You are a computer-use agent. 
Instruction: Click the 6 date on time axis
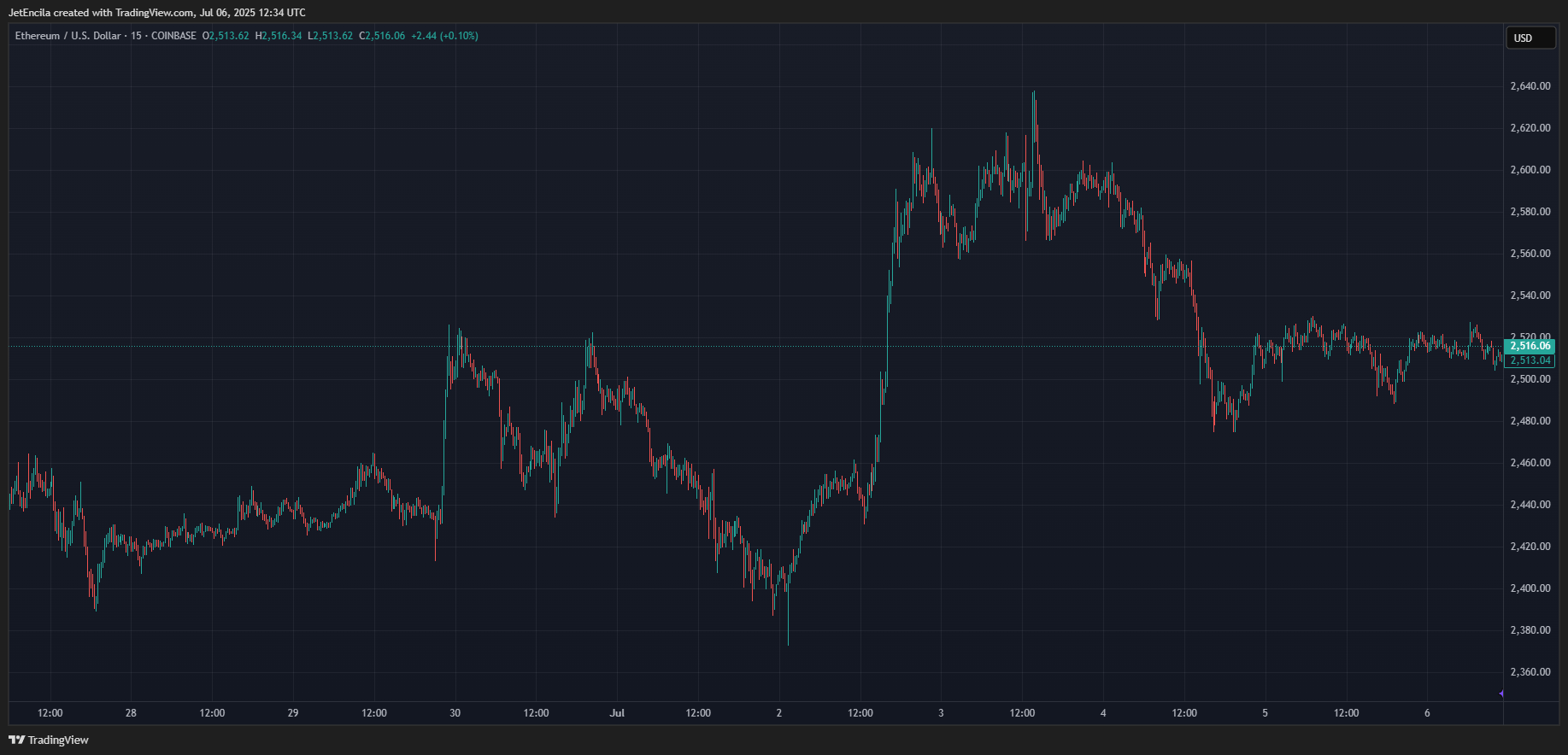(x=1427, y=713)
